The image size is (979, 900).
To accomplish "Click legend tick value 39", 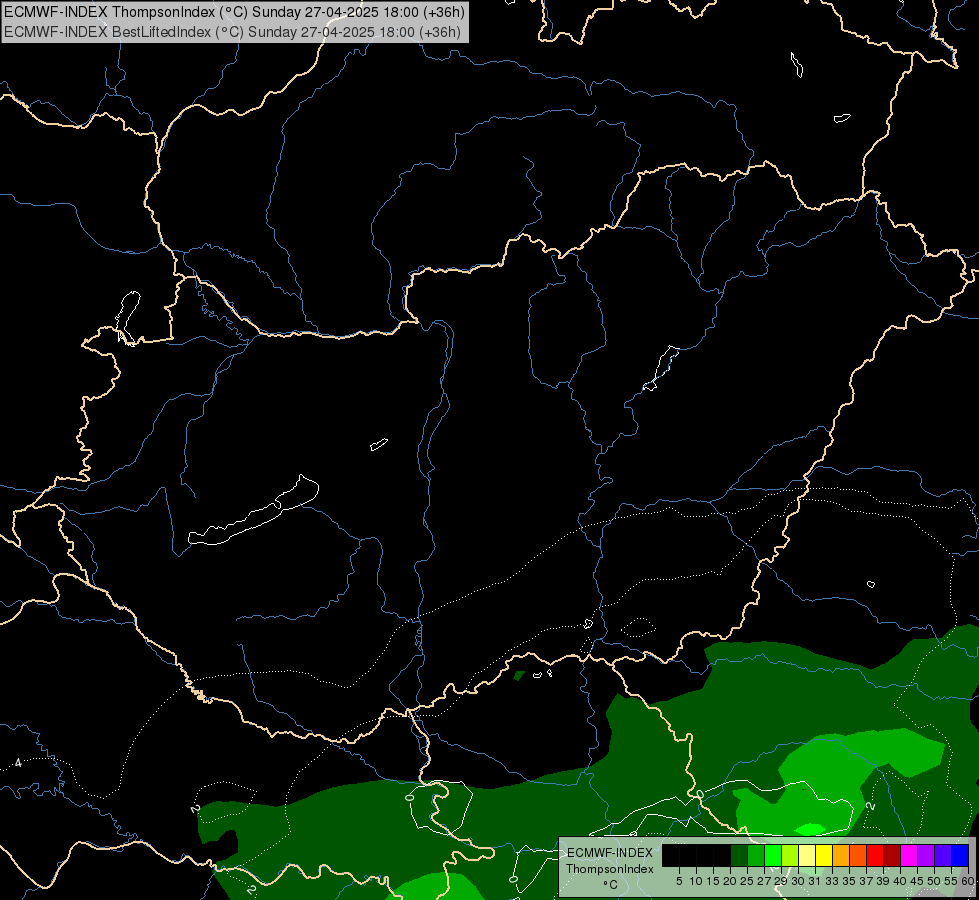I will pos(883,881).
